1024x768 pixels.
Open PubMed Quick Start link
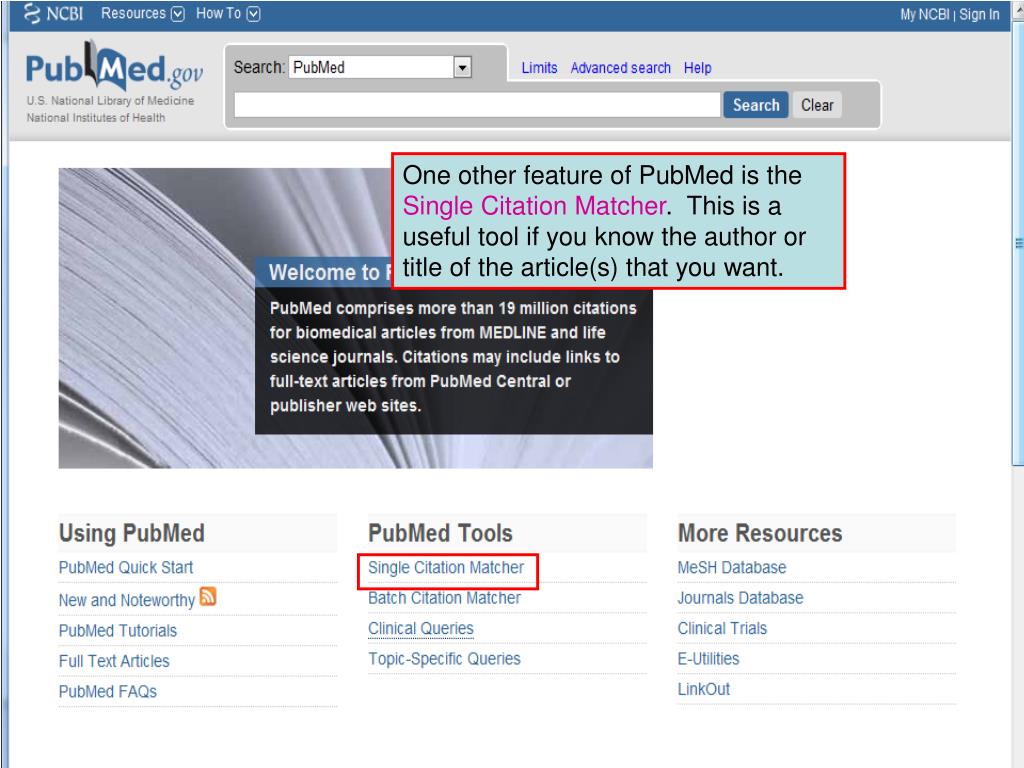126,568
